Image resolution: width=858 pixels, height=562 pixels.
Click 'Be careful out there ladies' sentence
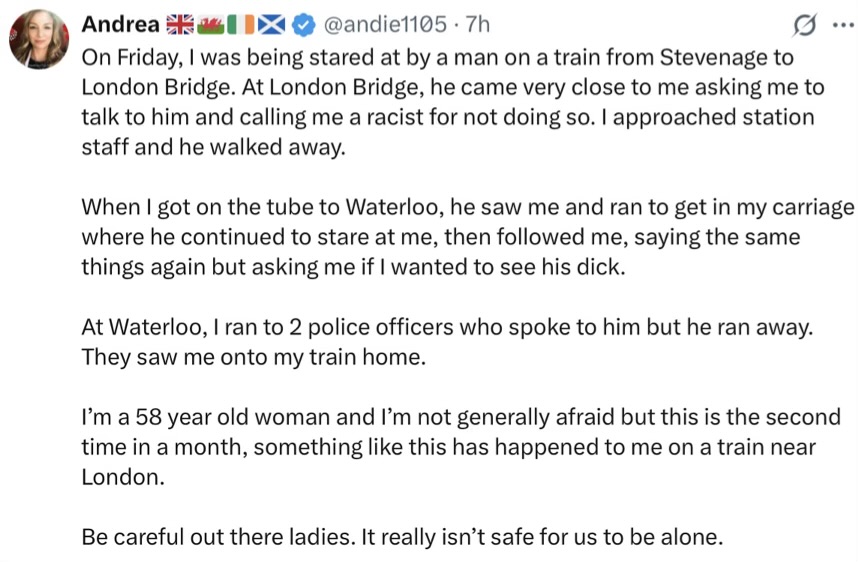tap(400, 536)
